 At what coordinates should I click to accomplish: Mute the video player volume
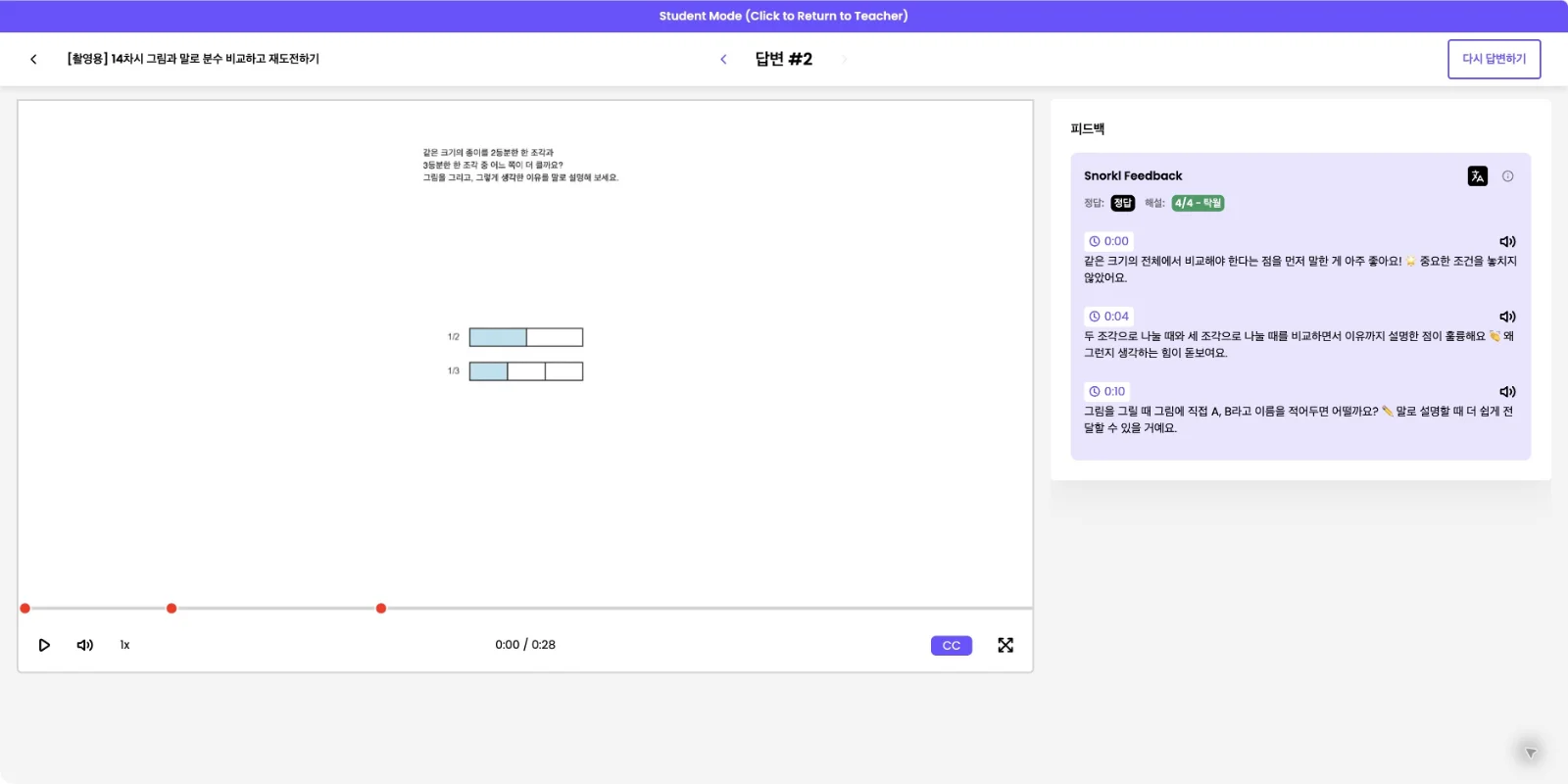click(x=85, y=645)
